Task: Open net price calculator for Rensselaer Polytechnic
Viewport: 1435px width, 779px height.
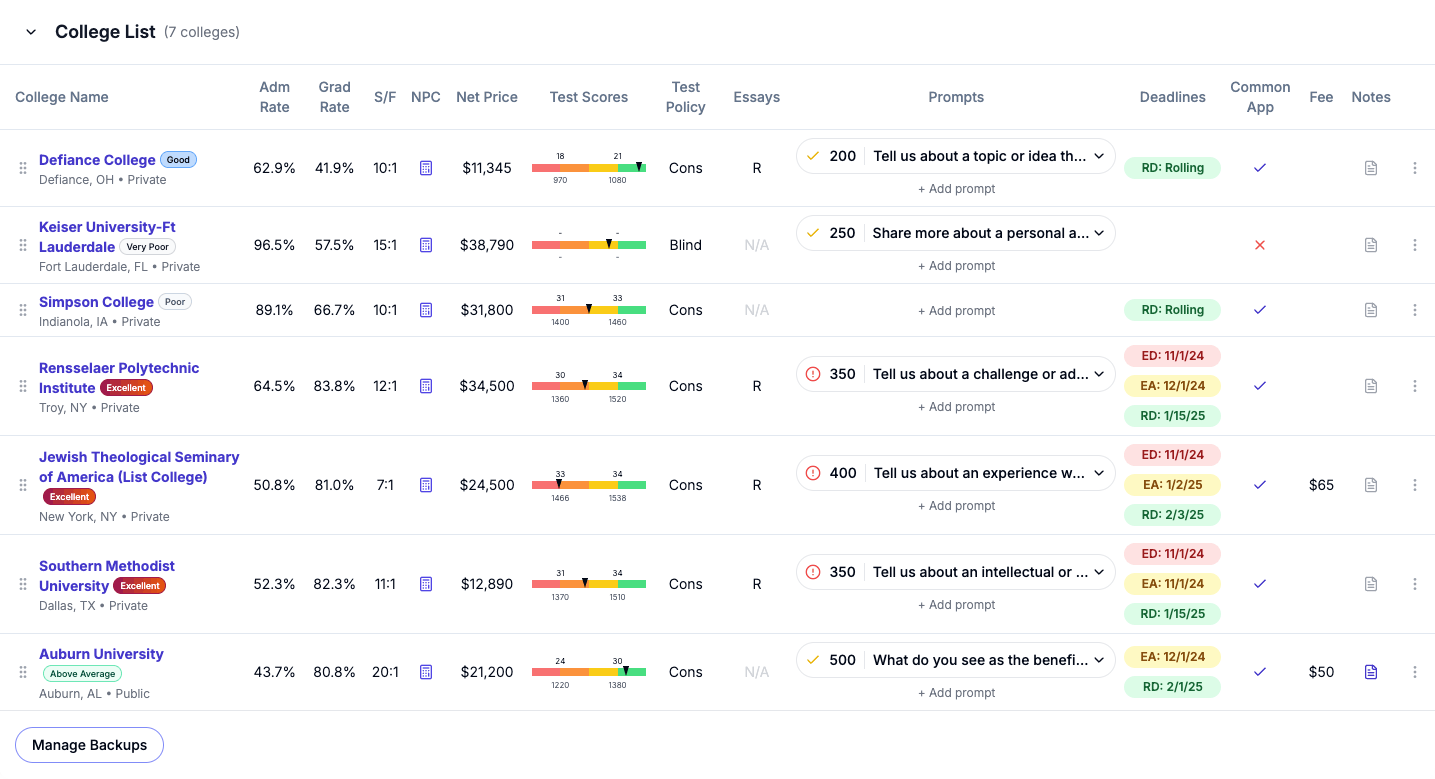Action: click(x=426, y=386)
